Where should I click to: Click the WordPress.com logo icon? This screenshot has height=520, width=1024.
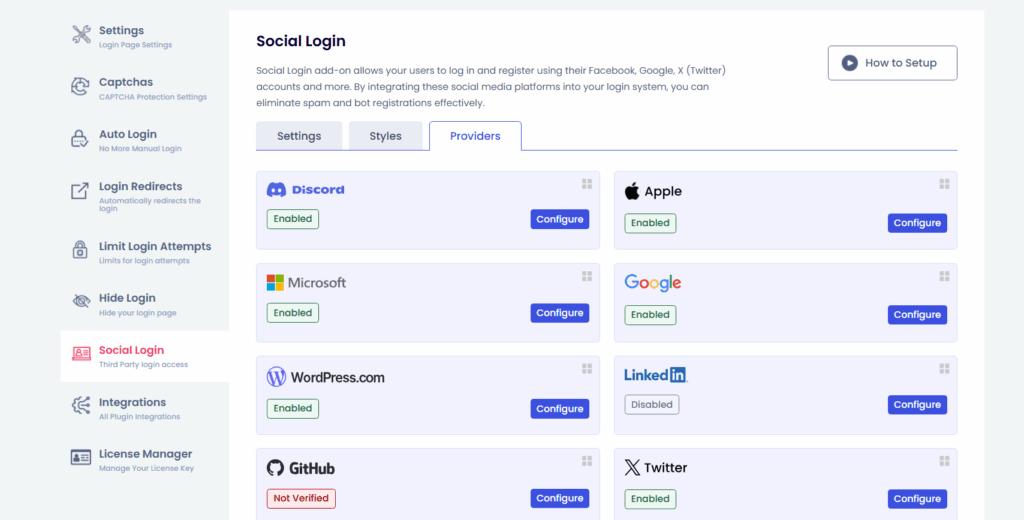pyautogui.click(x=276, y=377)
